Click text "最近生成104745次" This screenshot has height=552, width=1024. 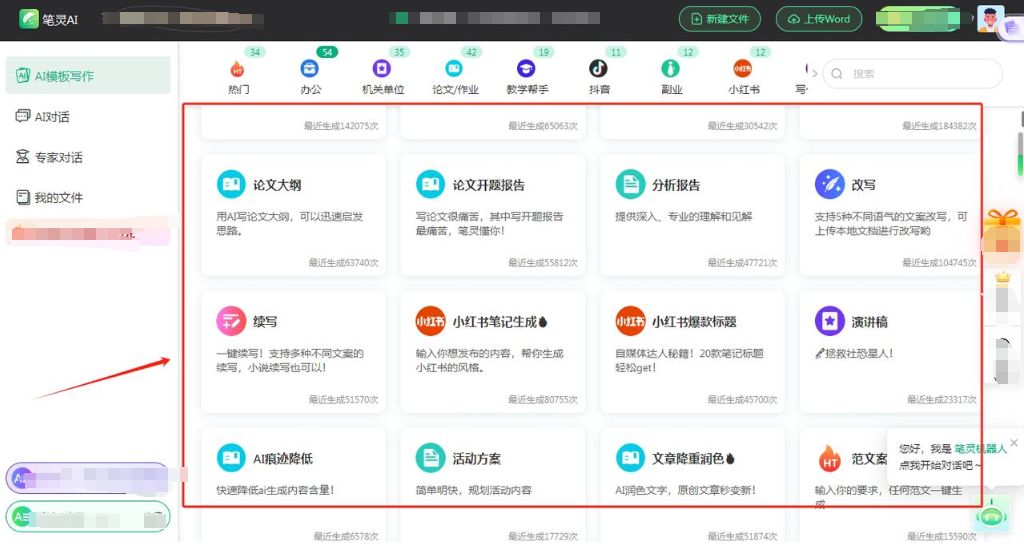click(939, 263)
